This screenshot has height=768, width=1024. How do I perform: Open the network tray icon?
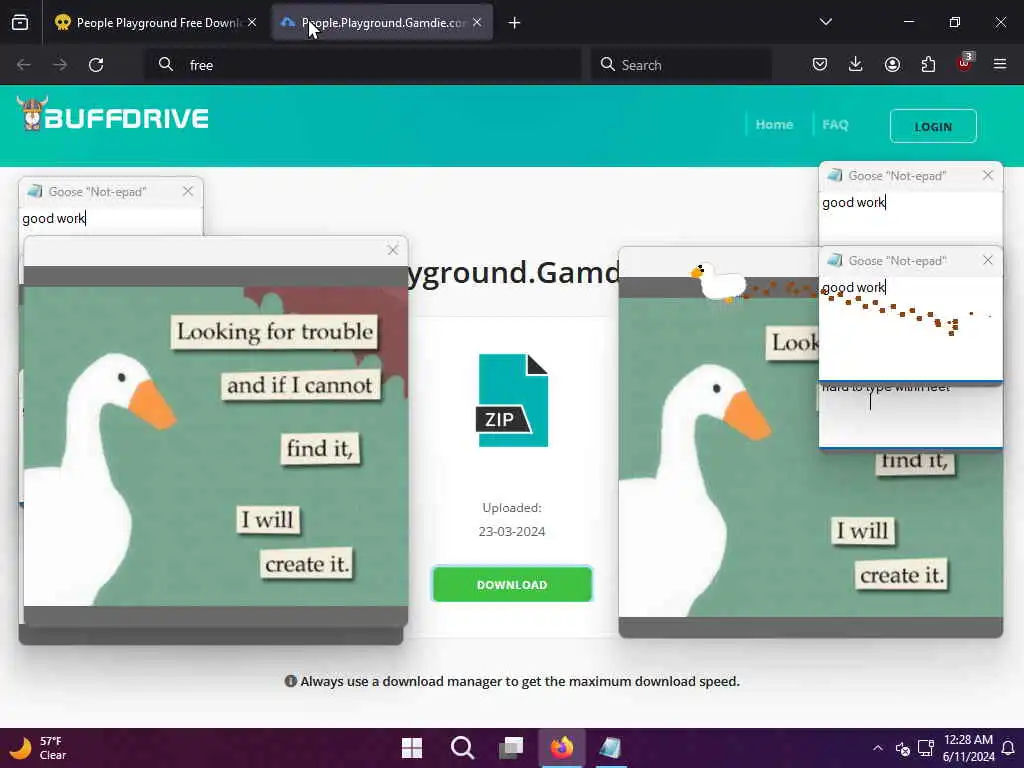click(x=925, y=748)
